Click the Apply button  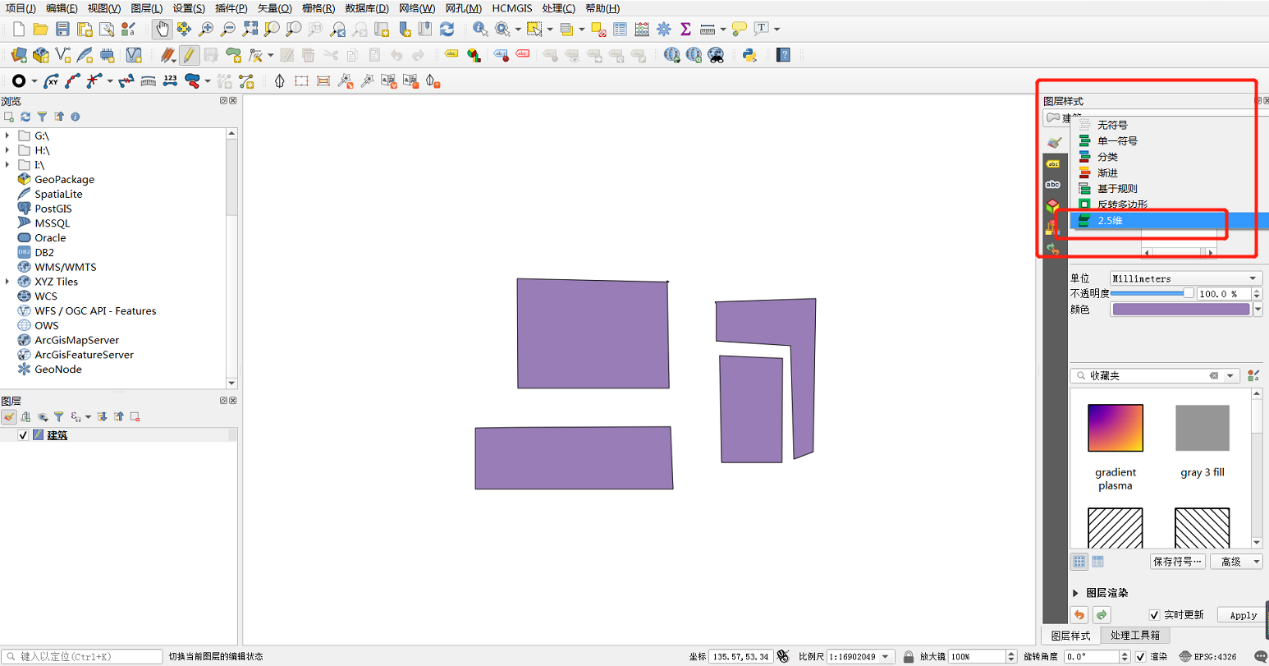[1243, 615]
